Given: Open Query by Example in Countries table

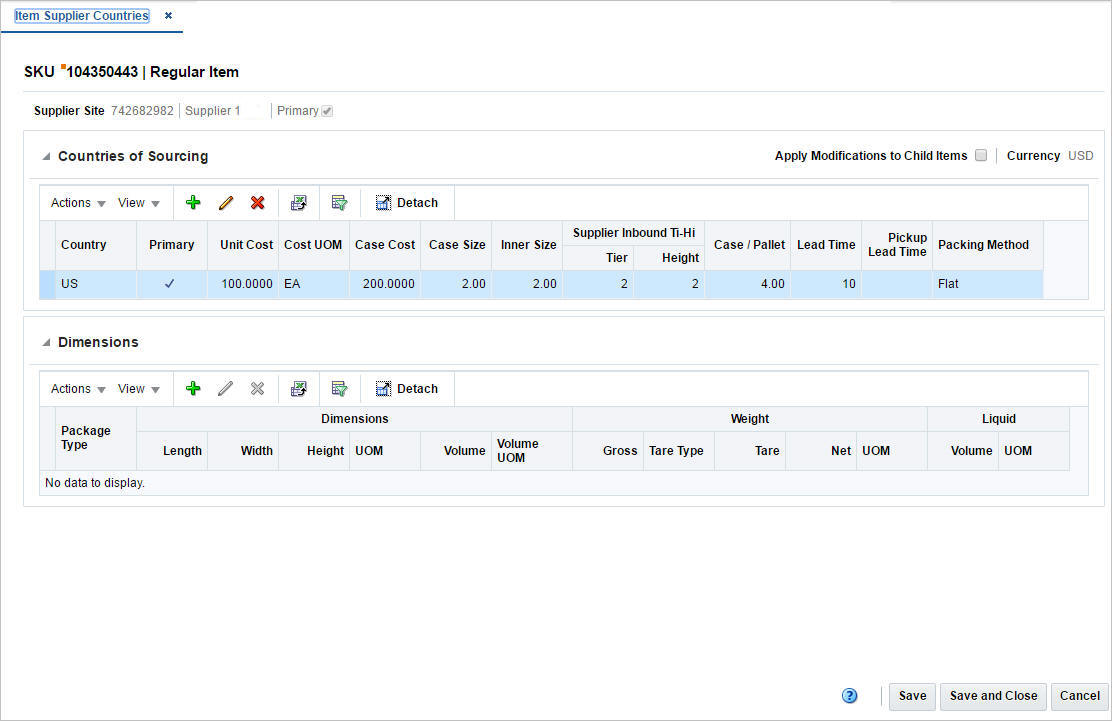Looking at the screenshot, I should [340, 203].
